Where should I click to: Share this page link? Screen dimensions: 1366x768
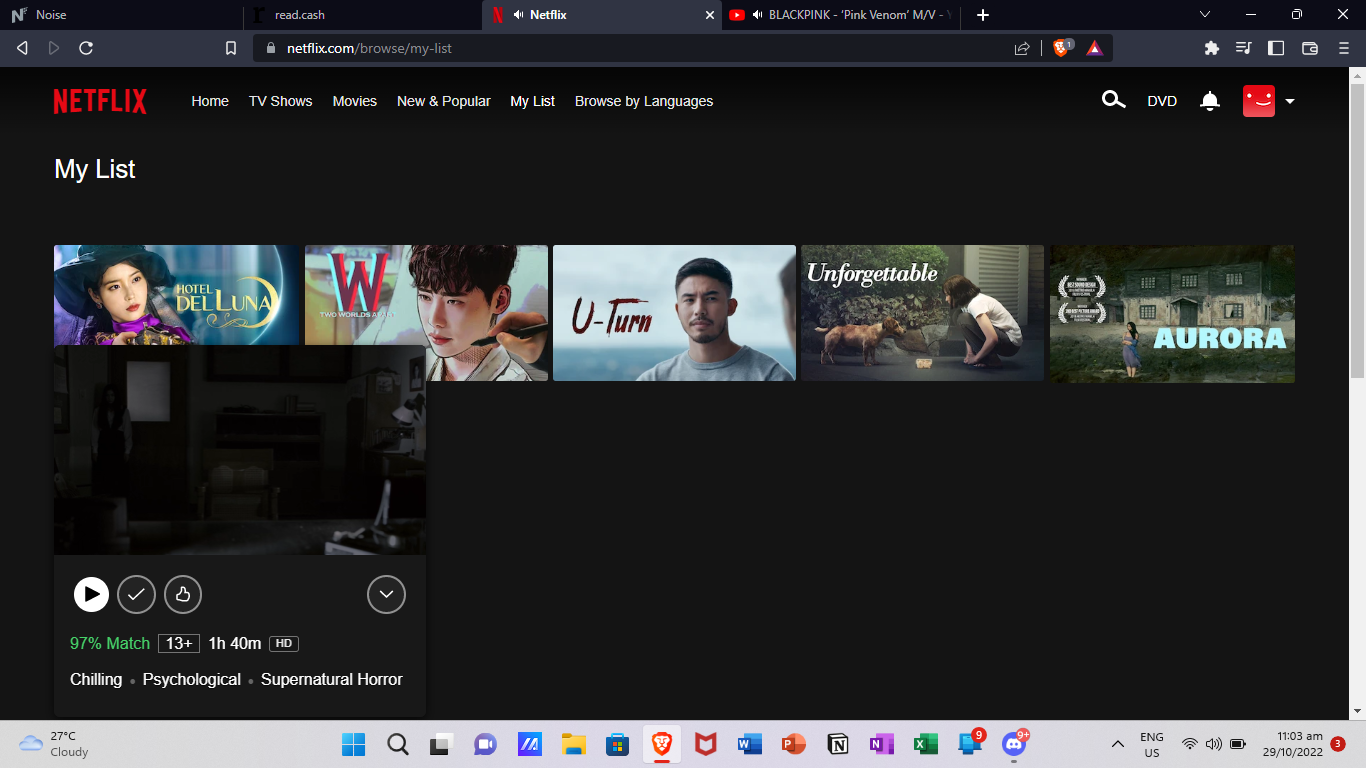(x=1022, y=48)
